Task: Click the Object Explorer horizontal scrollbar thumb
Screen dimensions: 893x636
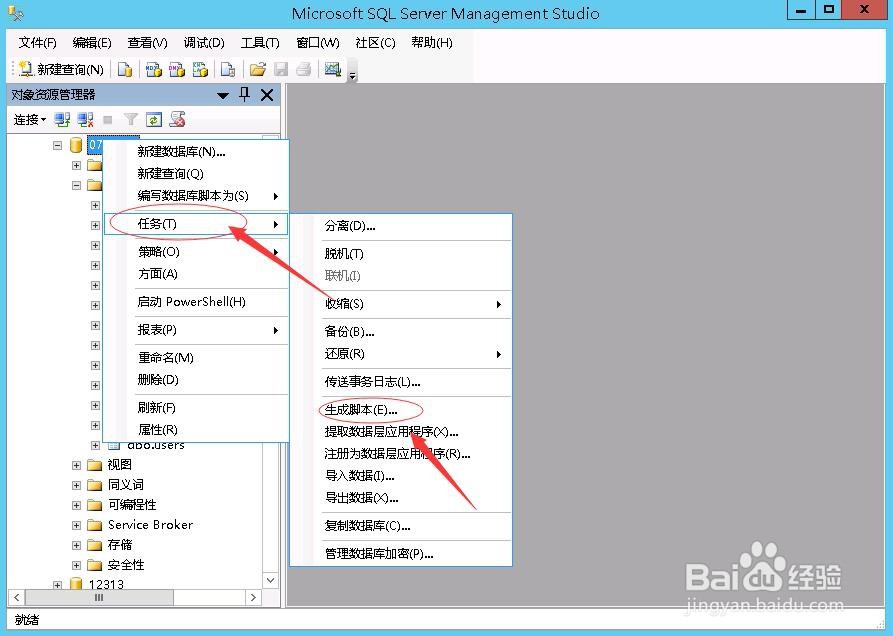Action: coord(99,597)
